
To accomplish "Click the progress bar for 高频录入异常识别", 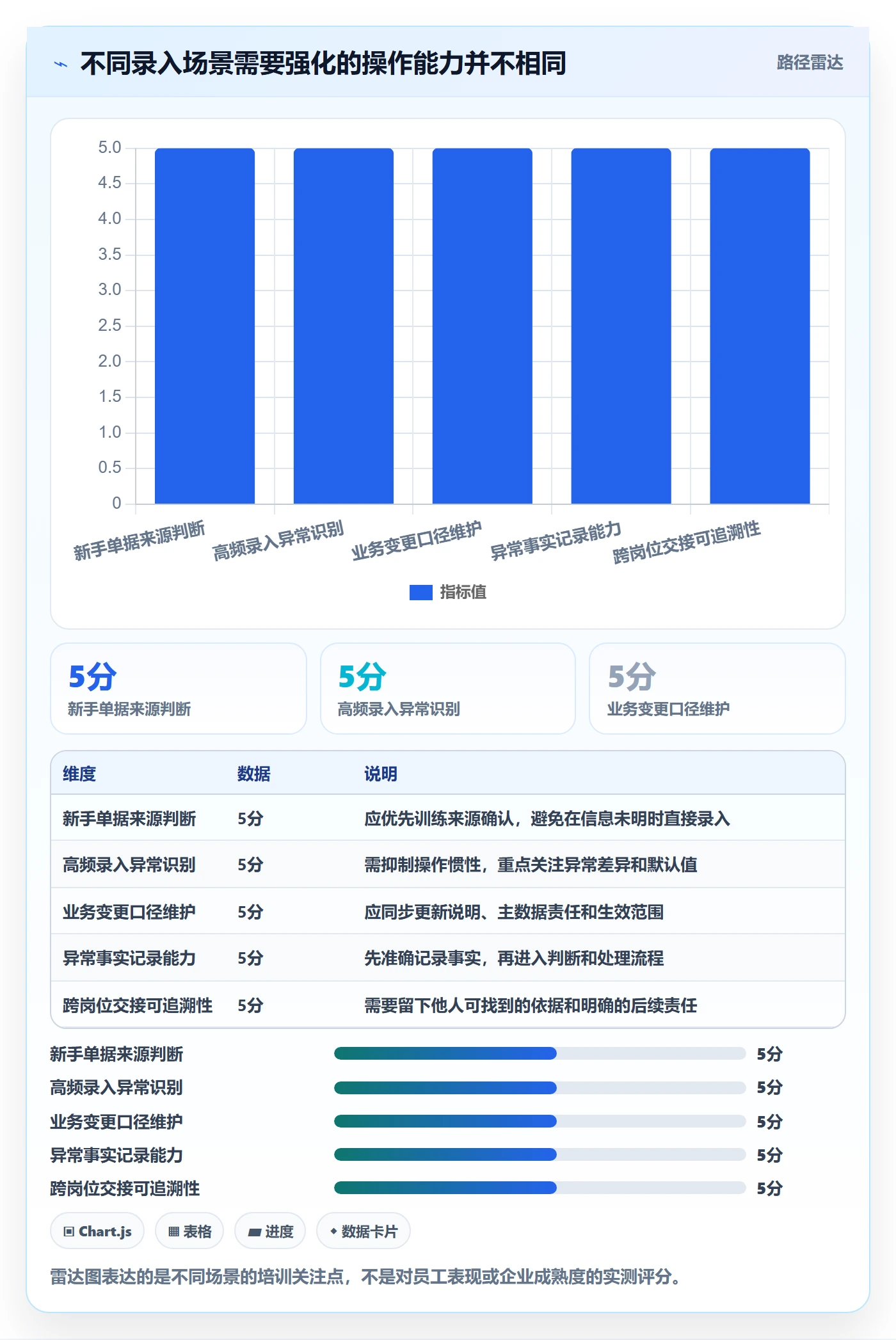I will tap(540, 1087).
